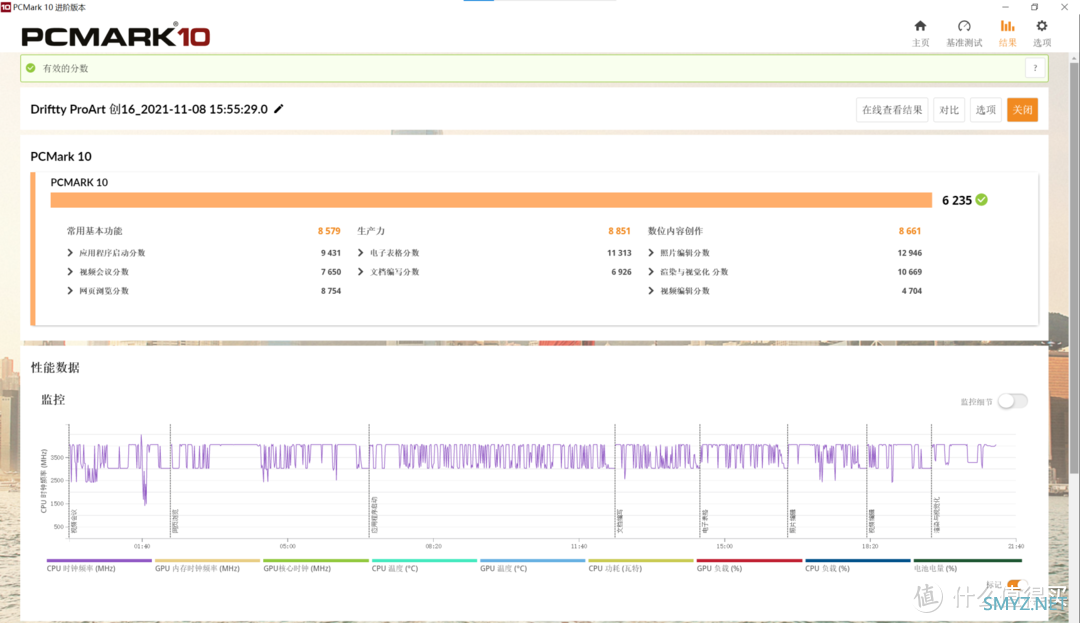Click the green check beside 有效的分数
Image resolution: width=1080 pixels, height=623 pixels.
(30, 68)
